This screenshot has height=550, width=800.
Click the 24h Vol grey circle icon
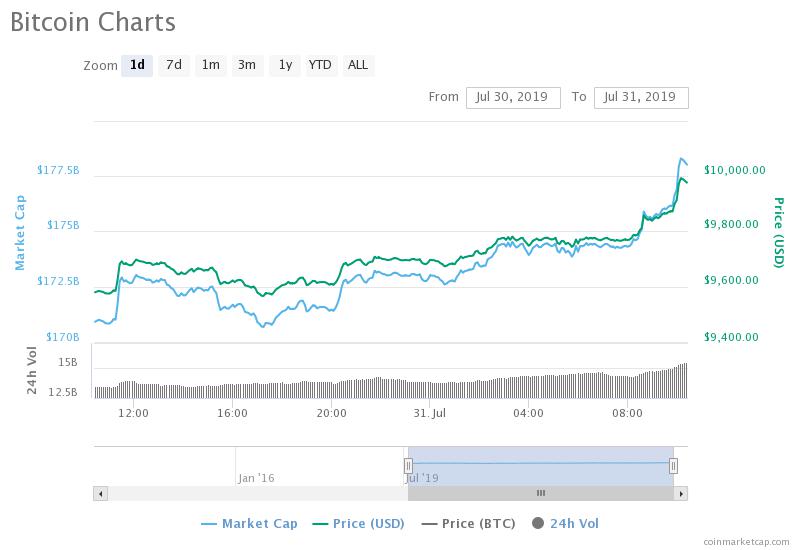pyautogui.click(x=539, y=523)
